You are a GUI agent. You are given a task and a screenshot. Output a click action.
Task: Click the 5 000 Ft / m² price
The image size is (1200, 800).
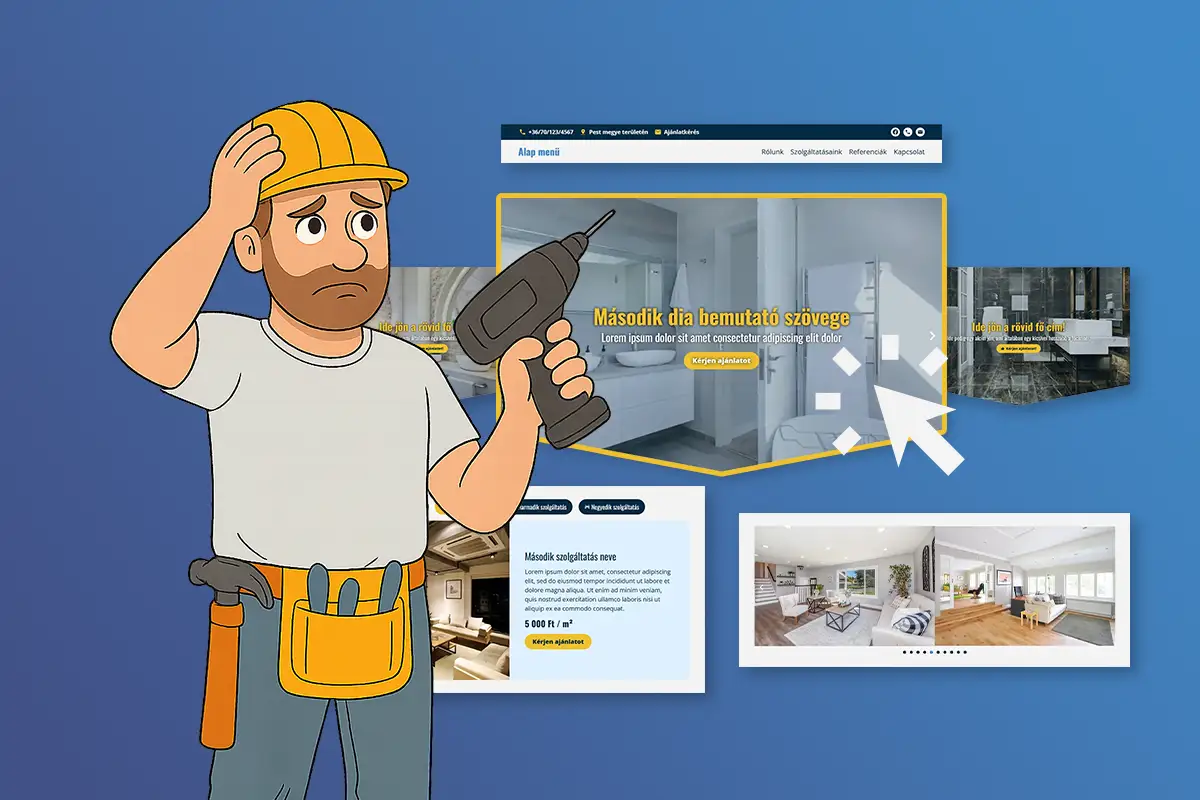[x=548, y=623]
